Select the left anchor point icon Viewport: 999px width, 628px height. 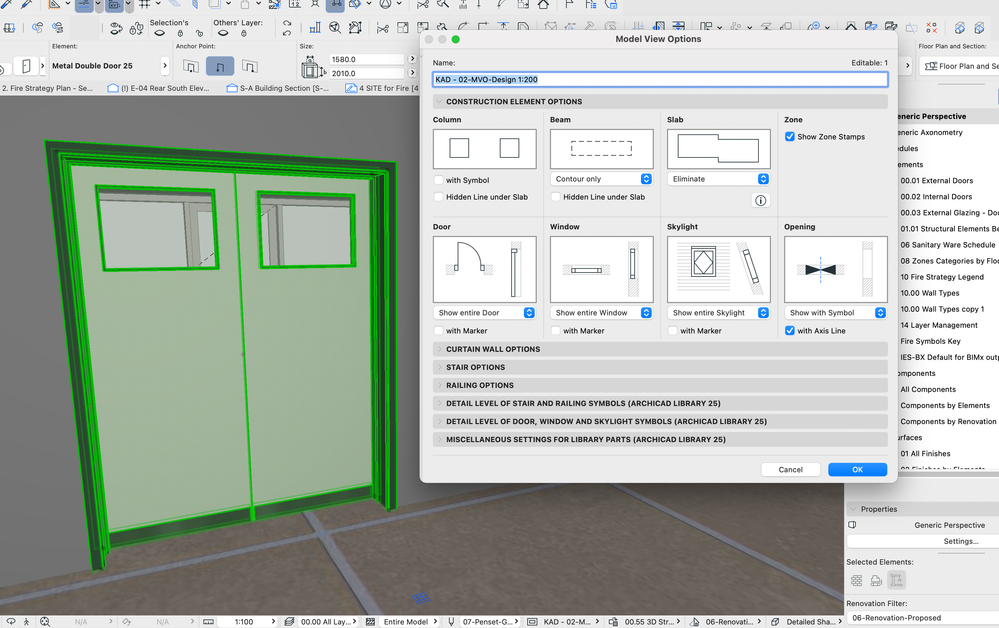click(191, 67)
